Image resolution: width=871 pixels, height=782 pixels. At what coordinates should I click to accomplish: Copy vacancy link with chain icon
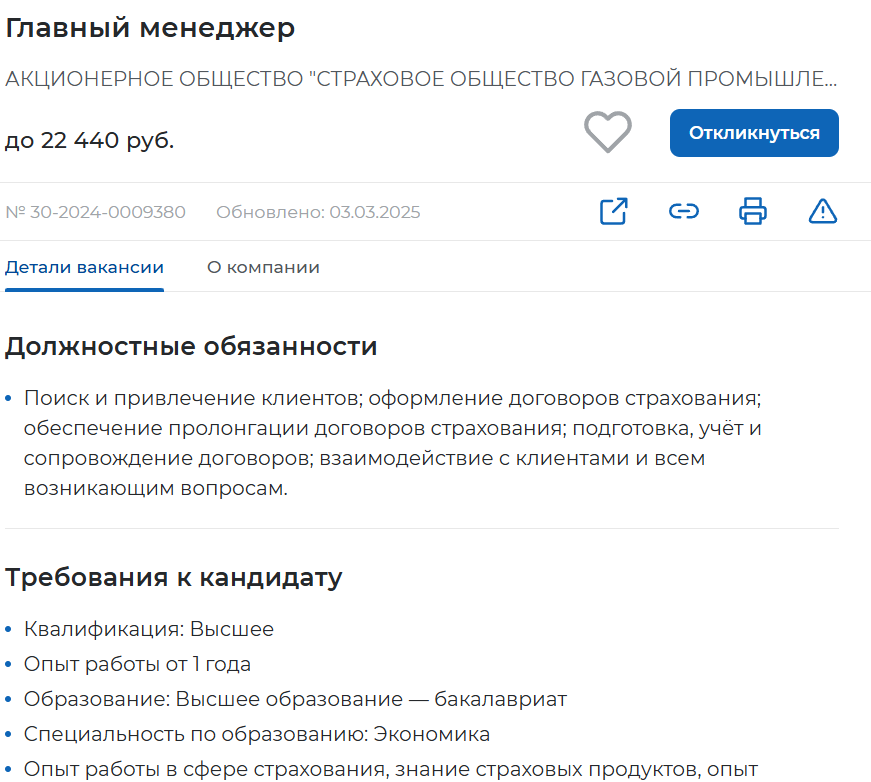click(x=683, y=212)
